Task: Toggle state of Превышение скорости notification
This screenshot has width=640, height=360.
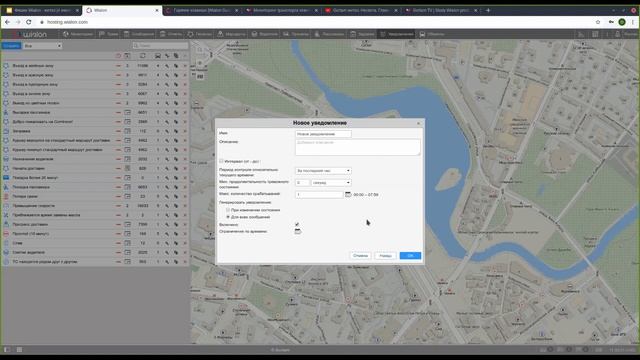Action: 118,206
